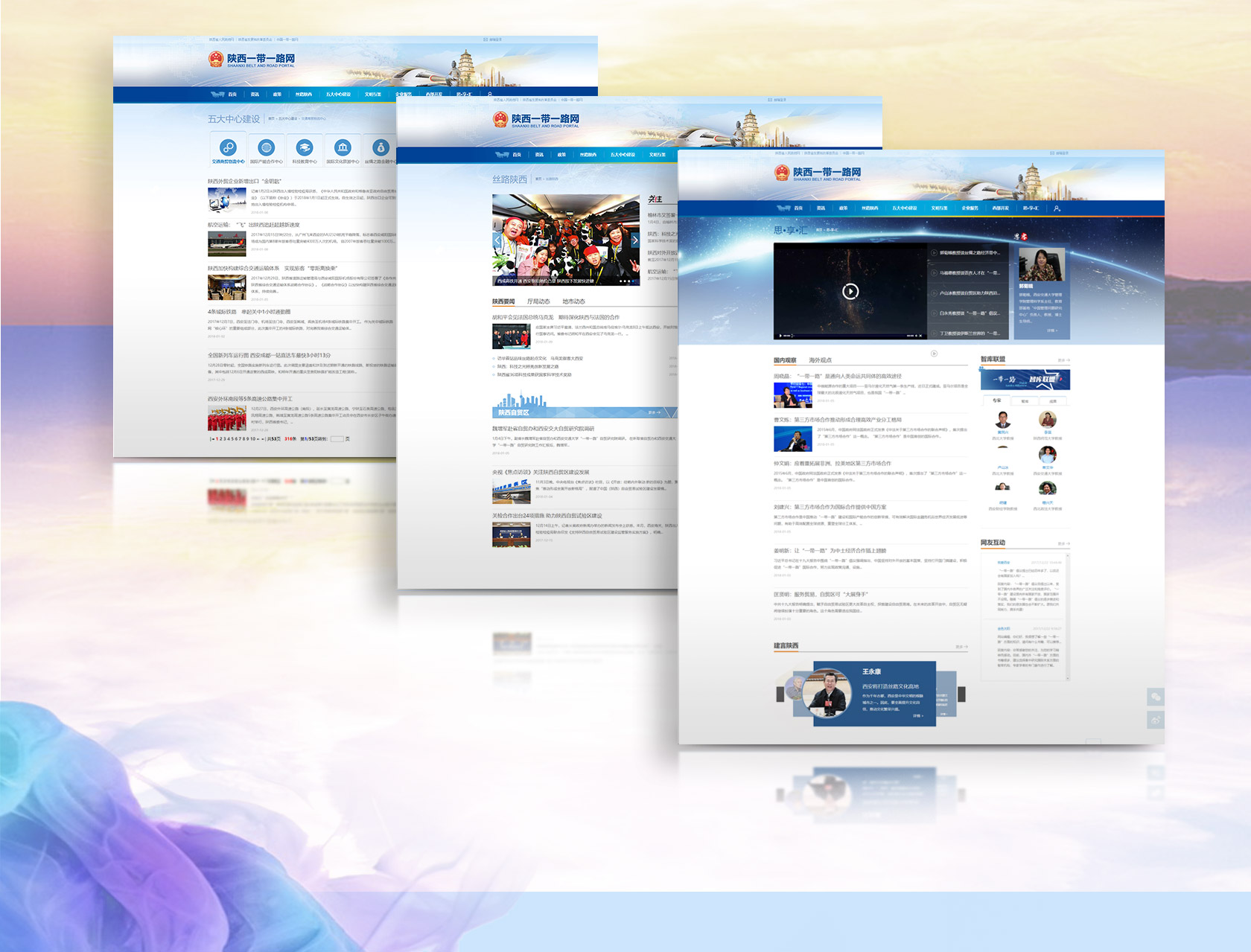Go to next slide in photo carousel
The width and height of the screenshot is (1251, 952).
634,240
